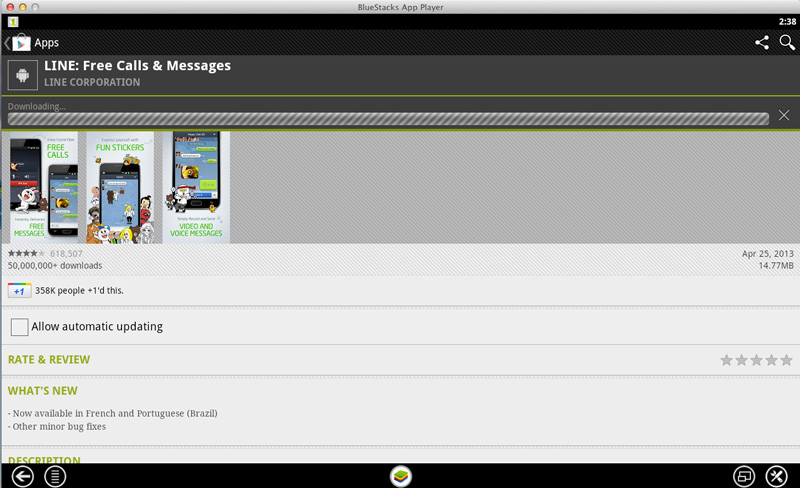Open the share icon in the top bar
Screen dimensions: 800x488
point(762,42)
